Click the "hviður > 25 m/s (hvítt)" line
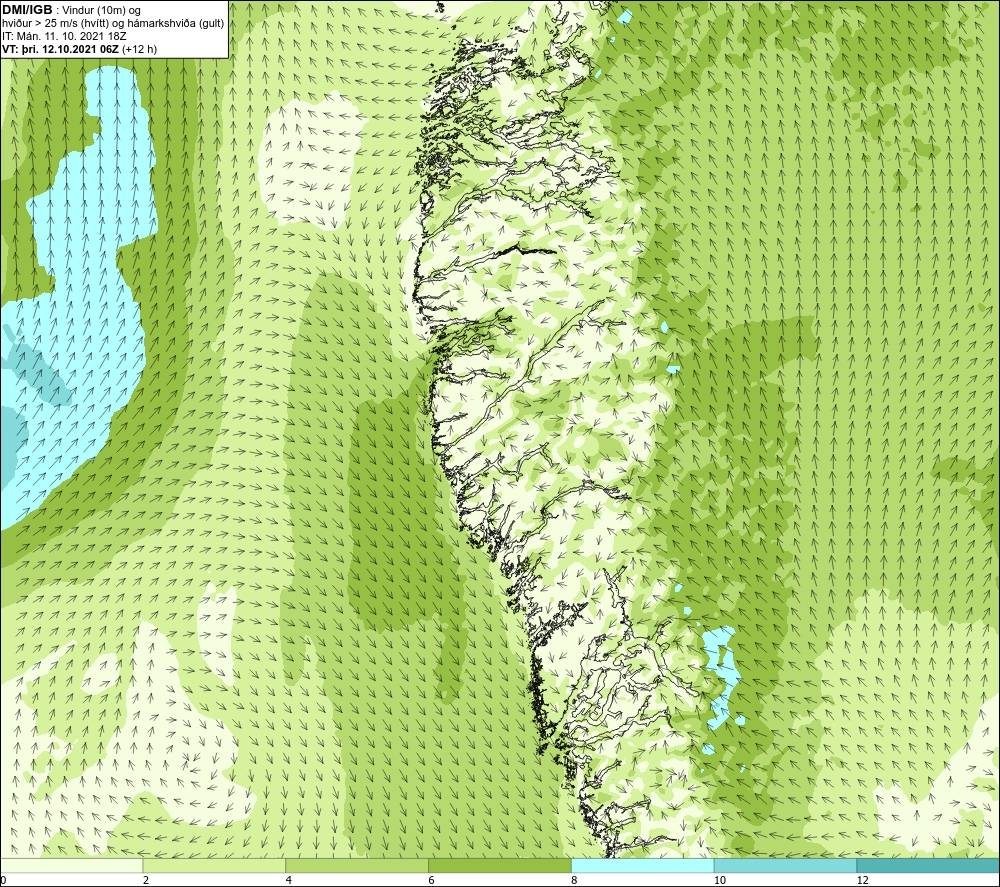The height and width of the screenshot is (887, 1000). tap(55, 24)
